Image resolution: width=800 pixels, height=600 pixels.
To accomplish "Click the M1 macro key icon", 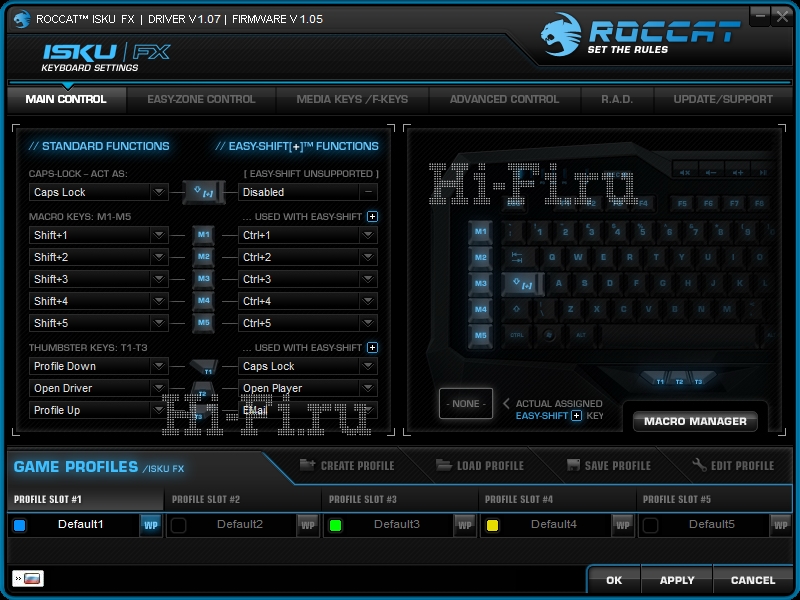I will (204, 235).
